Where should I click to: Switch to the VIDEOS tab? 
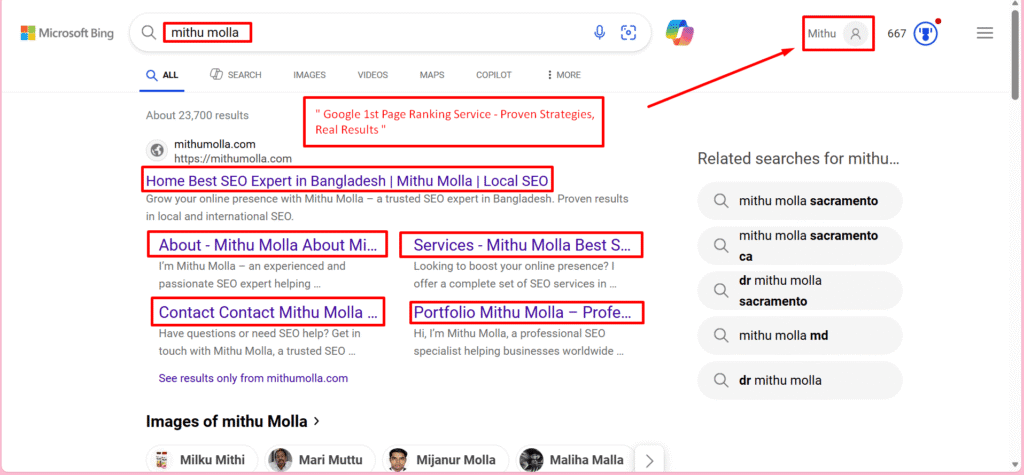373,75
